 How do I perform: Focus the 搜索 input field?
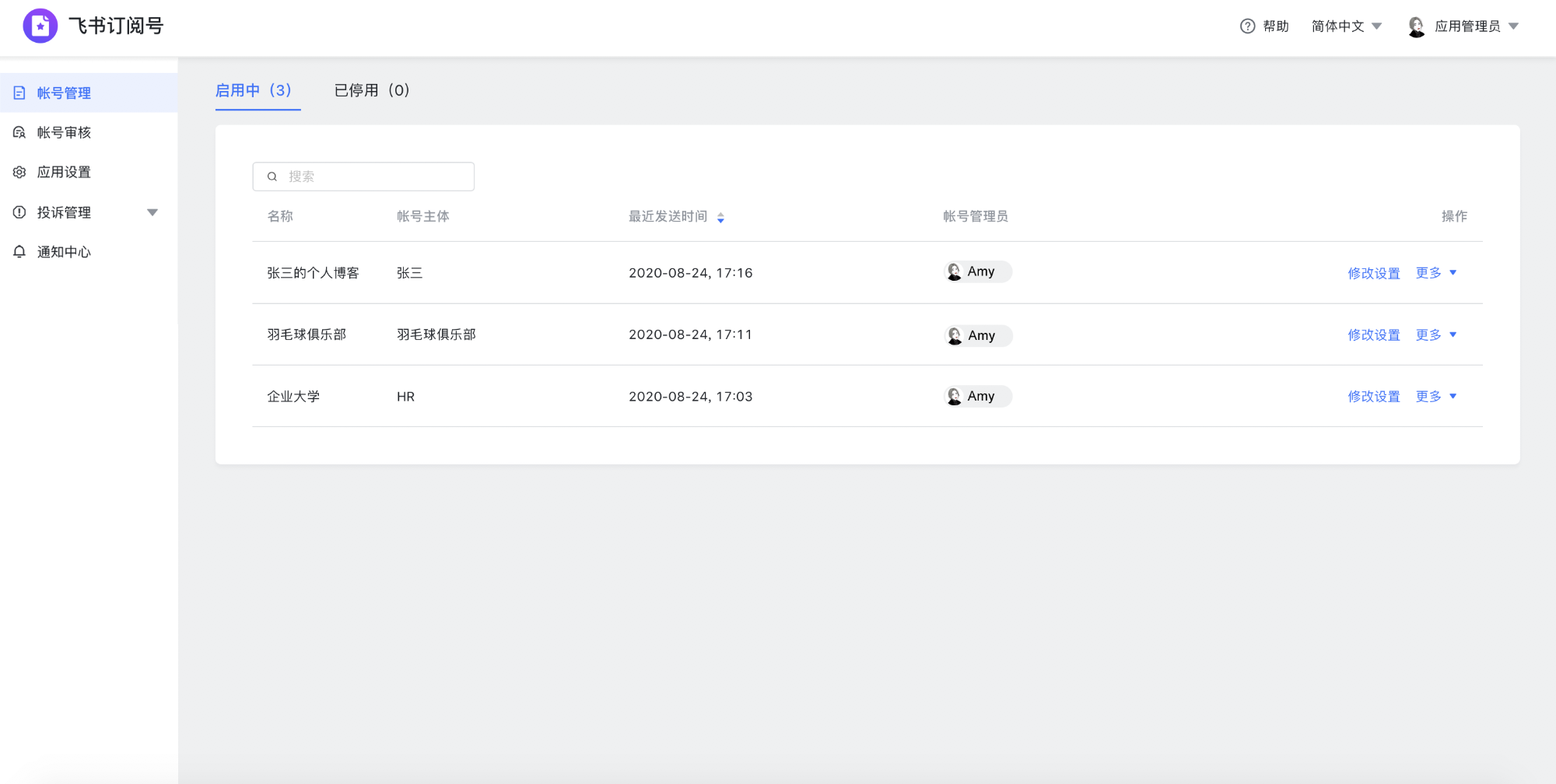pos(373,177)
